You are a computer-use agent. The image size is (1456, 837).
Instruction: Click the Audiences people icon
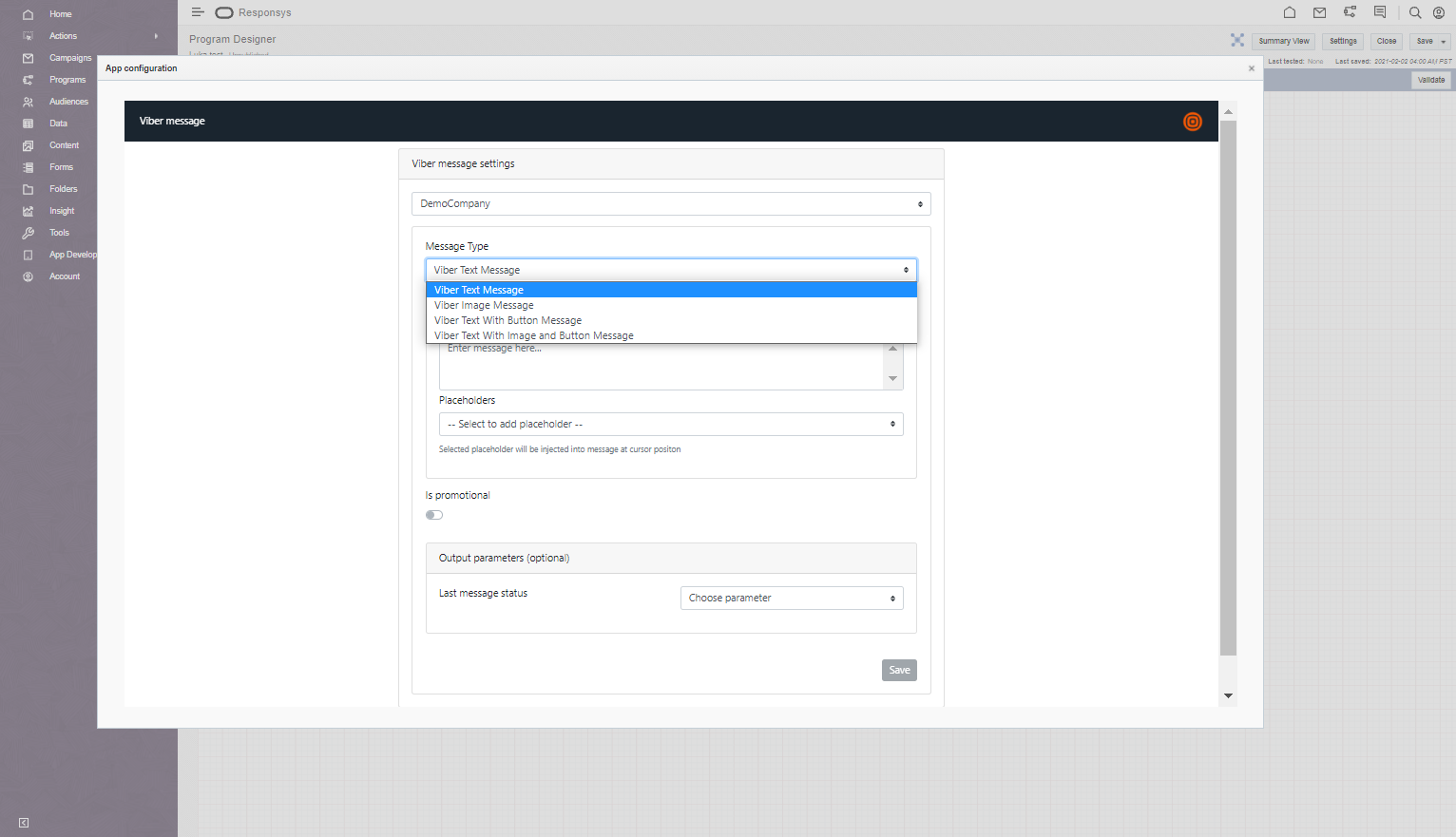(x=28, y=102)
